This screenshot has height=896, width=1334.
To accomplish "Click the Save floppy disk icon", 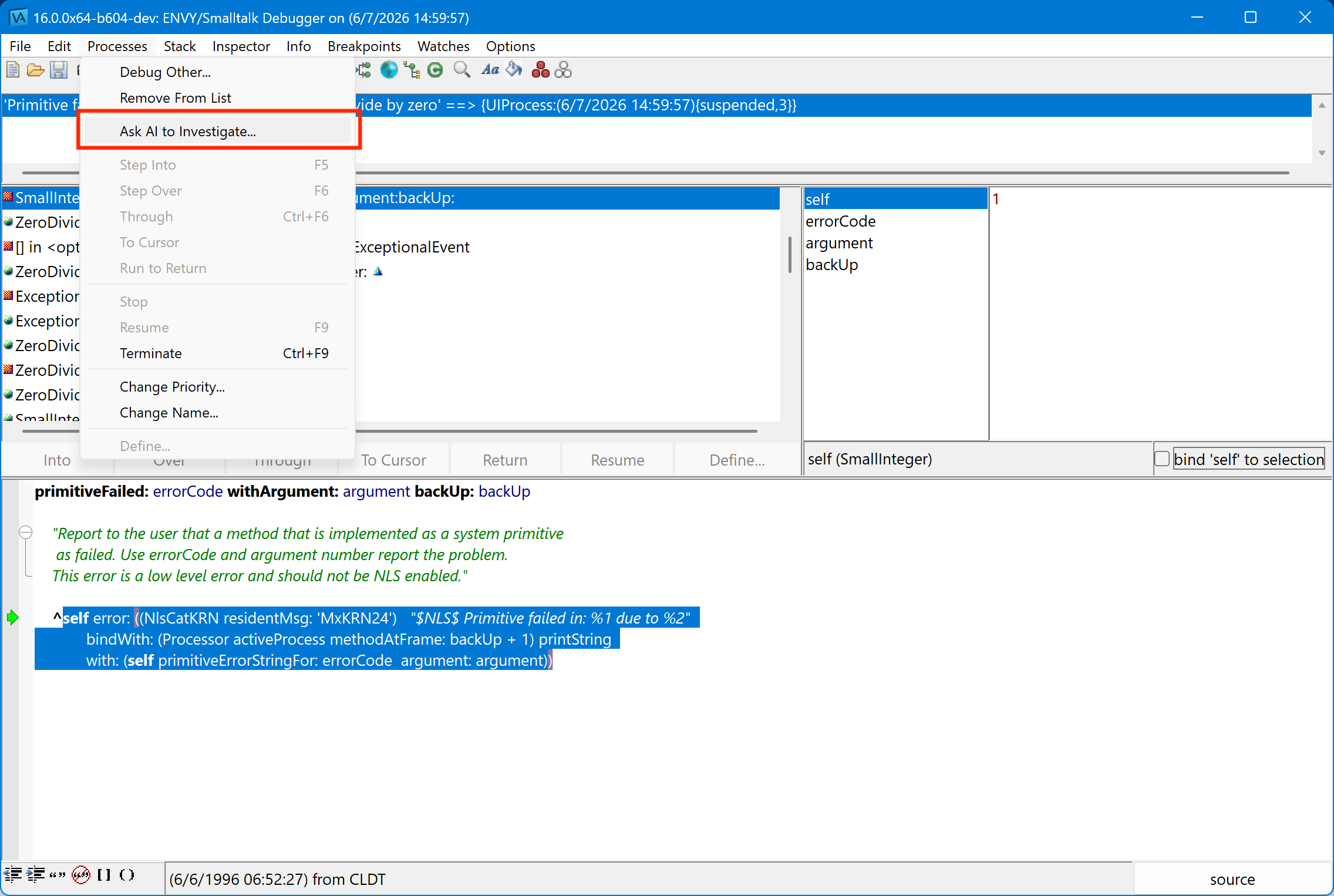I will (x=58, y=70).
